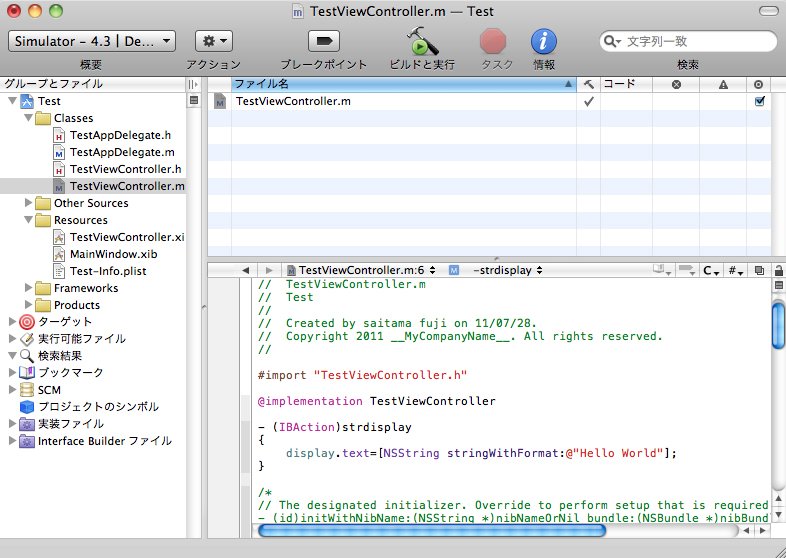Click the search field in toolbar
Viewport: 786px width, 558px height.
688,41
